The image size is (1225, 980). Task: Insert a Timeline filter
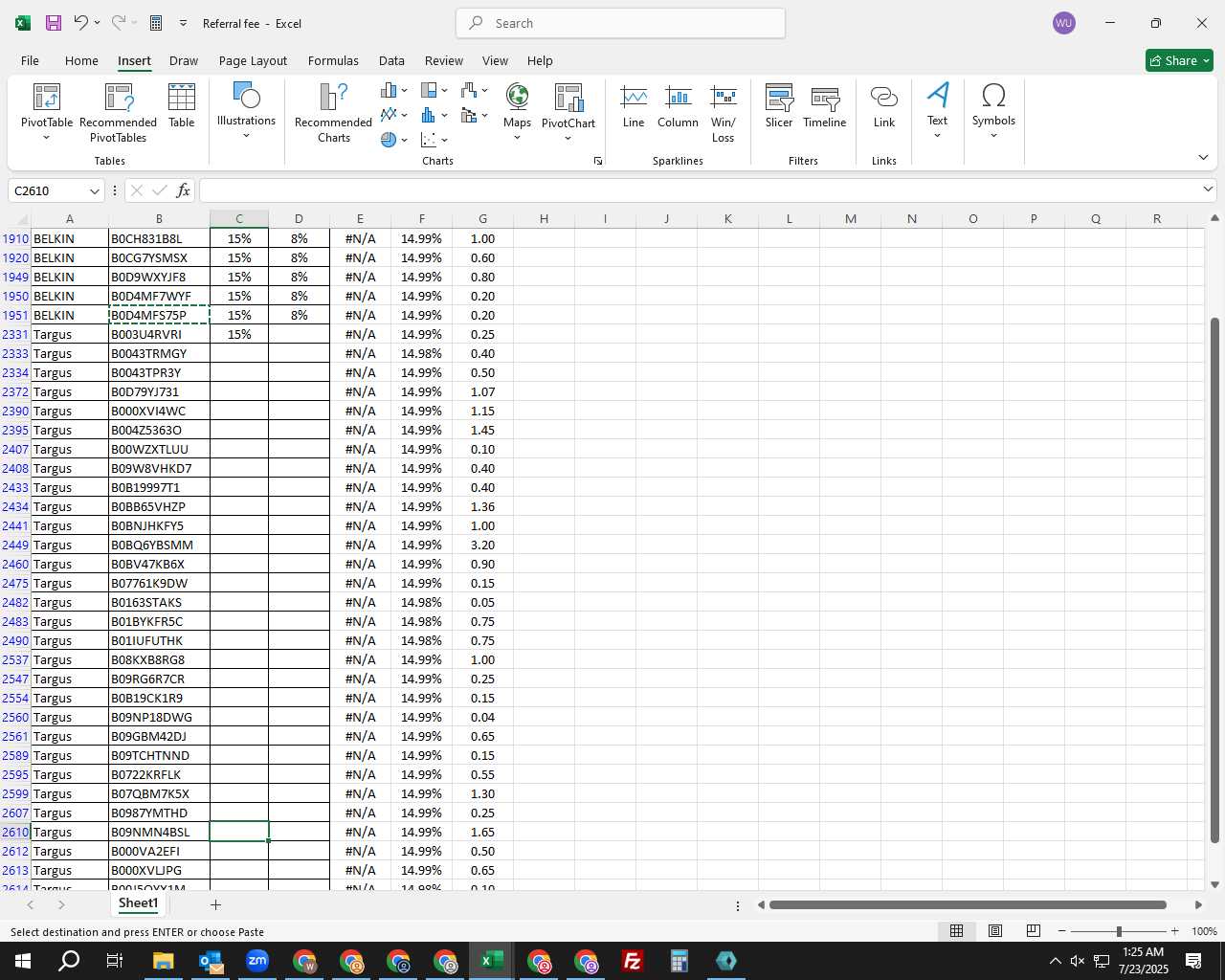click(825, 105)
